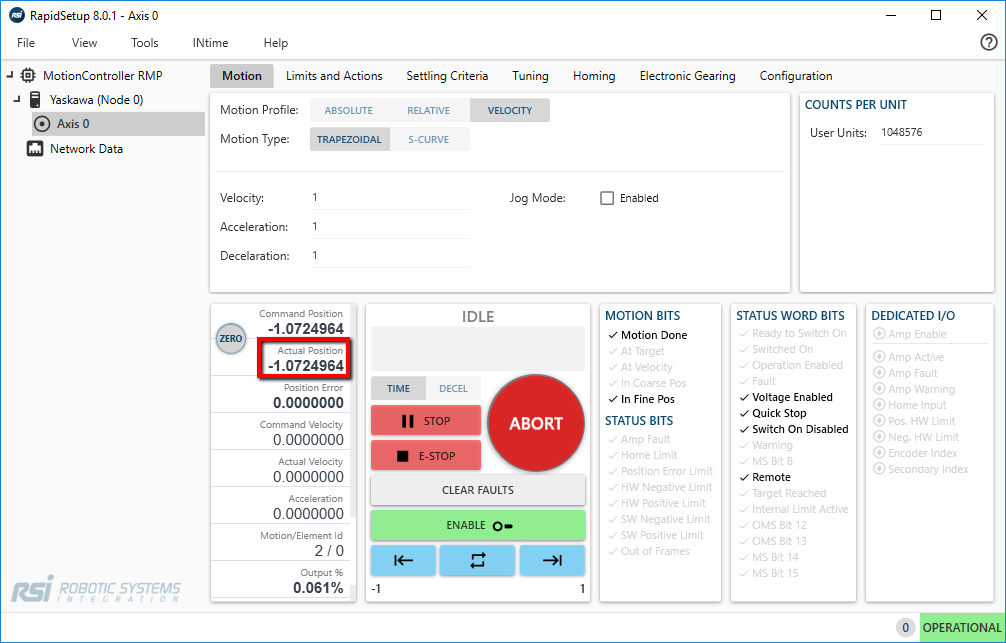The height and width of the screenshot is (643, 1006).
Task: Select the VELOCITY motion profile
Action: [509, 110]
